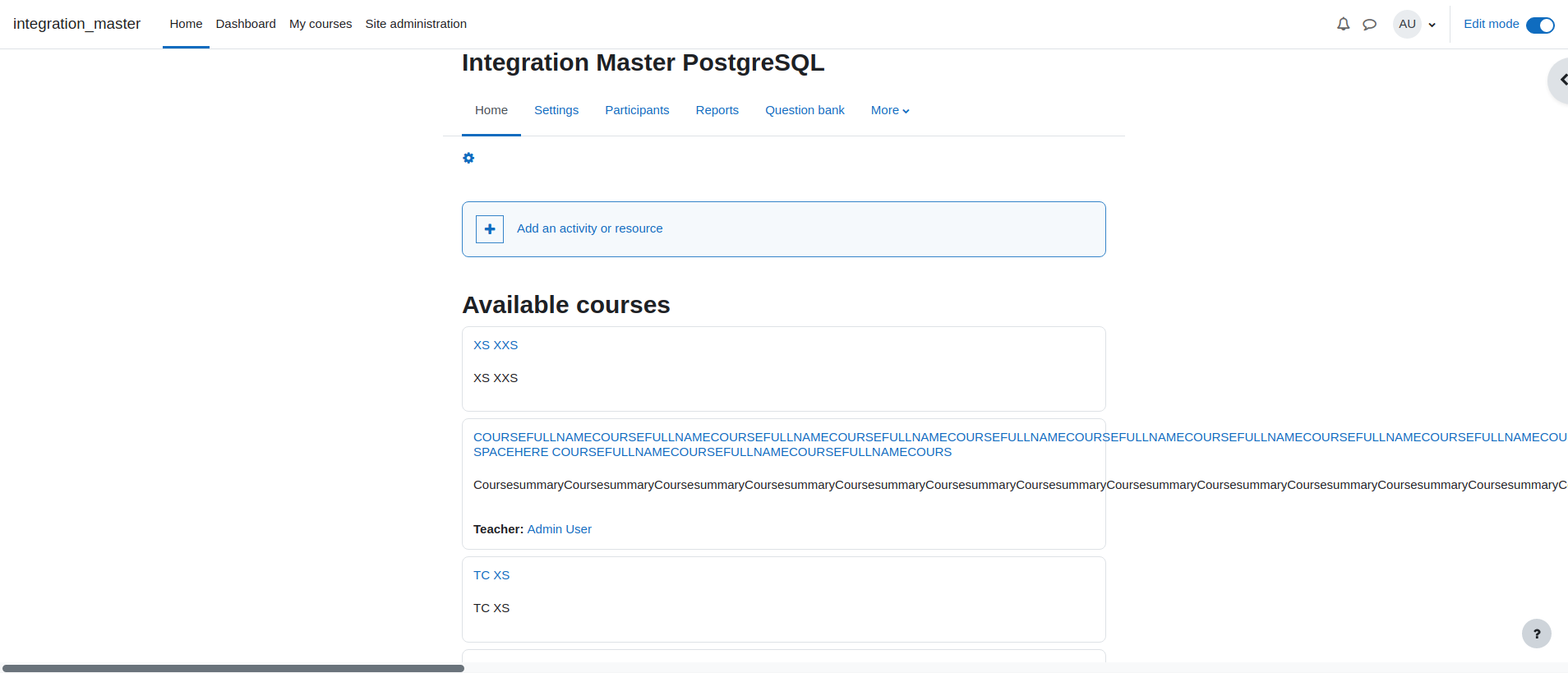Open the TC XS course link
The height and width of the screenshot is (673, 1568).
[491, 575]
